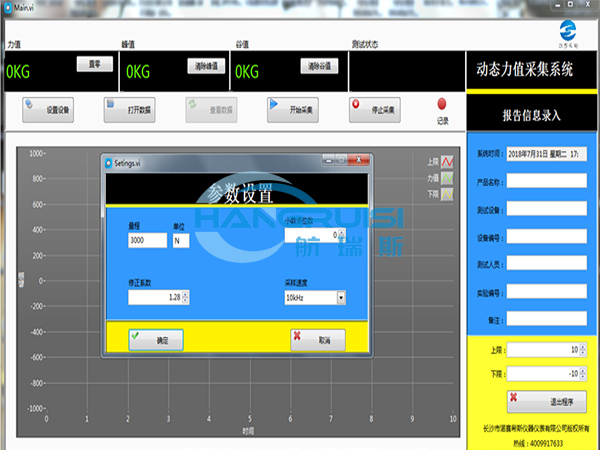This screenshot has height=450, width=600.
Task: Open the 采样速度 10kHz sampling rate dropdown
Action: pos(340,297)
